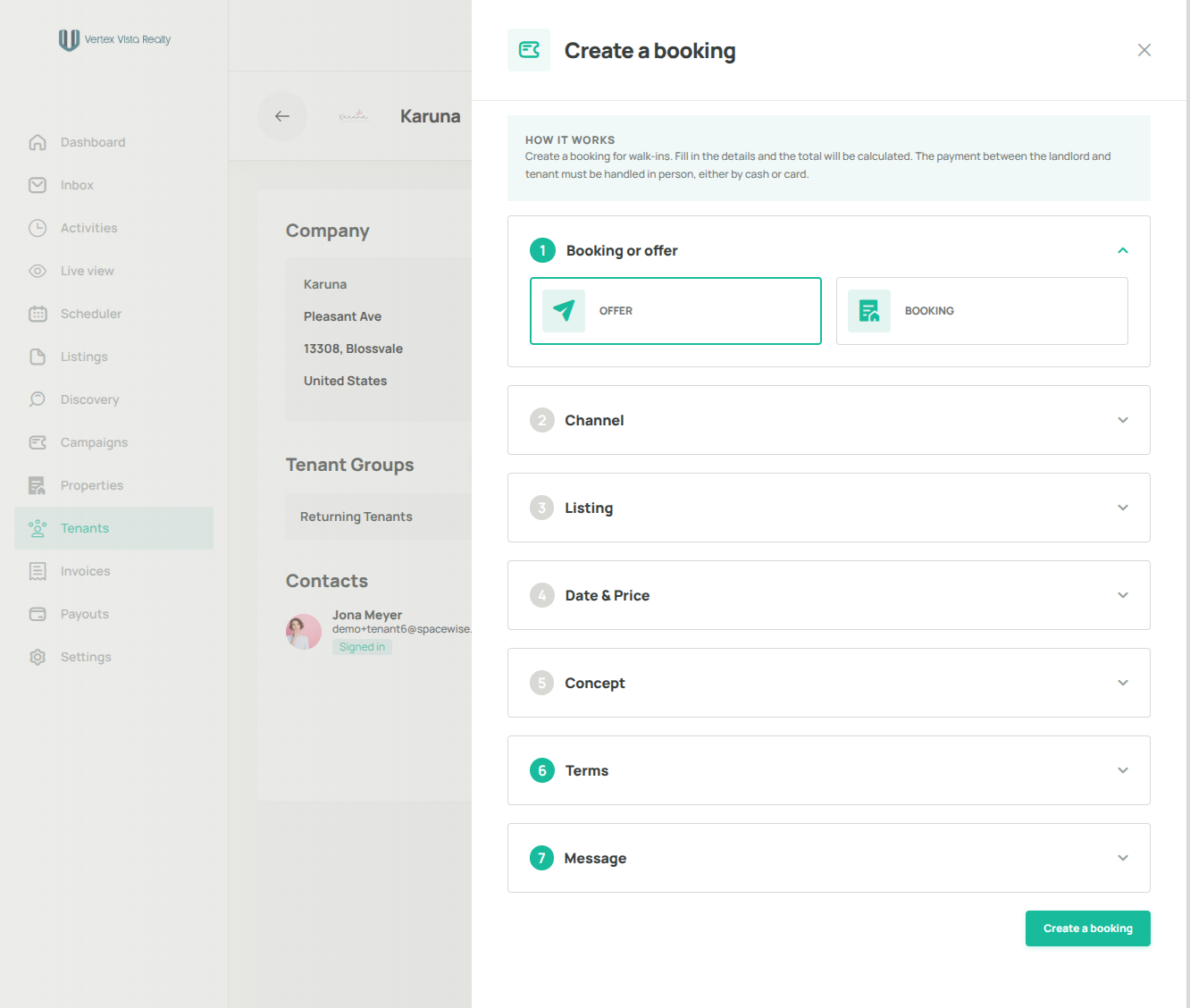Viewport: 1190px width, 1008px height.
Task: Click the Dashboard home icon in sidebar
Action: [x=38, y=142]
